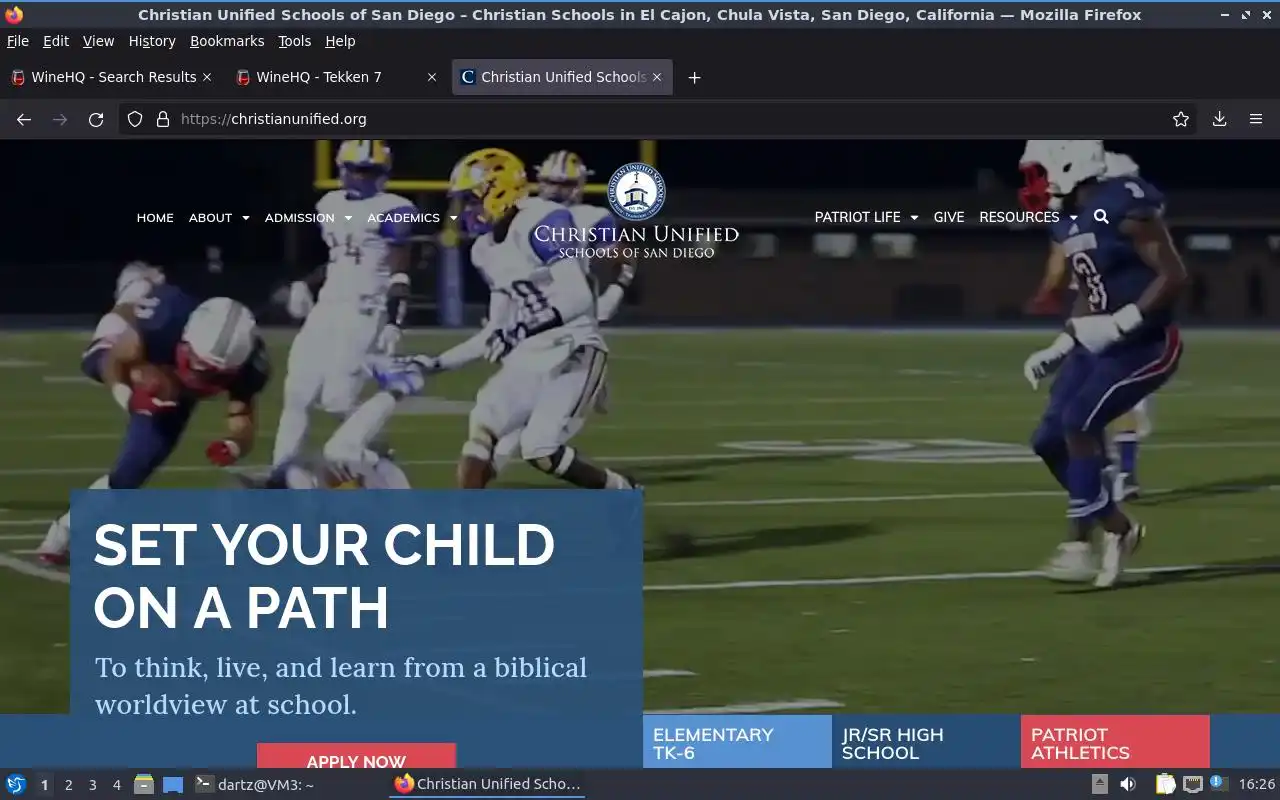Bookmark this page with the star icon
Image resolution: width=1280 pixels, height=800 pixels.
pos(1181,119)
